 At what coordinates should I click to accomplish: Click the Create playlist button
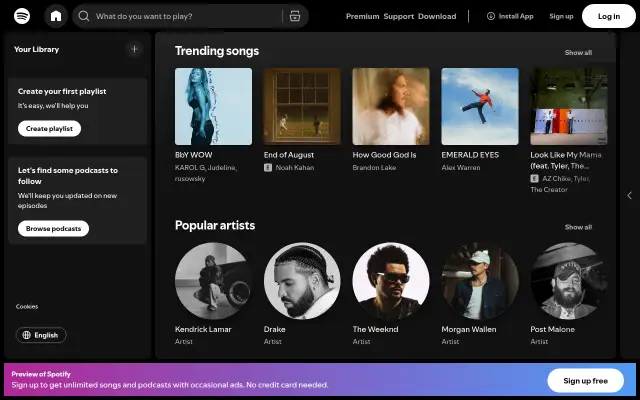(49, 129)
